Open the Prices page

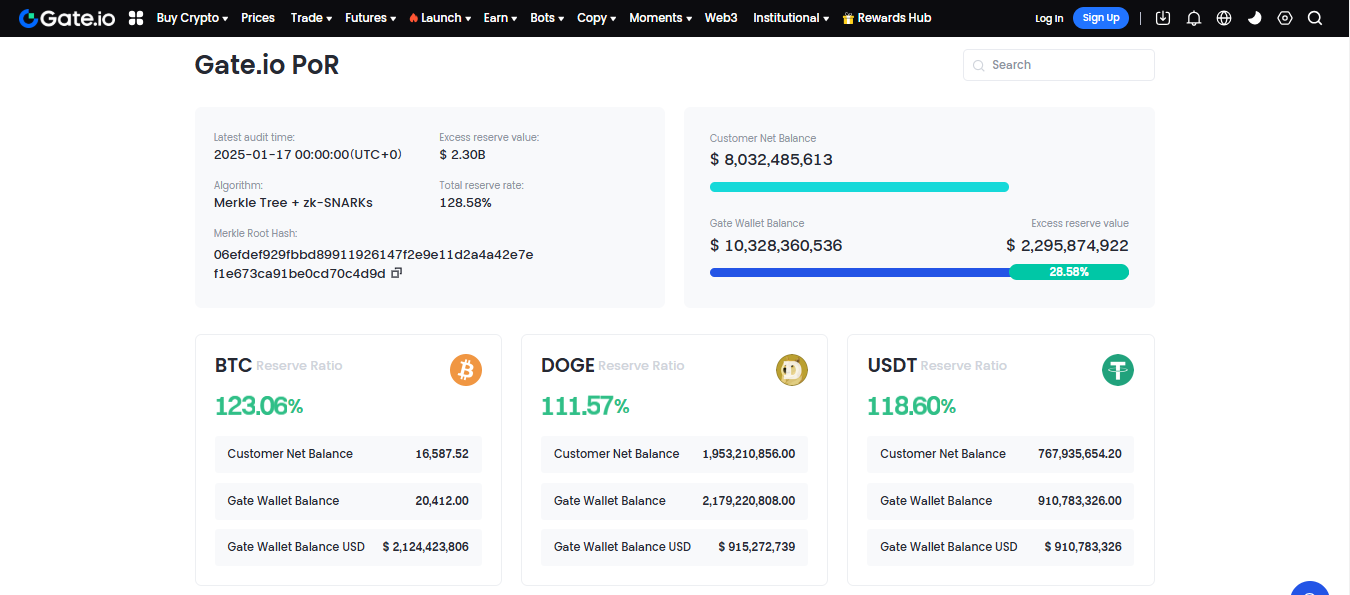258,18
